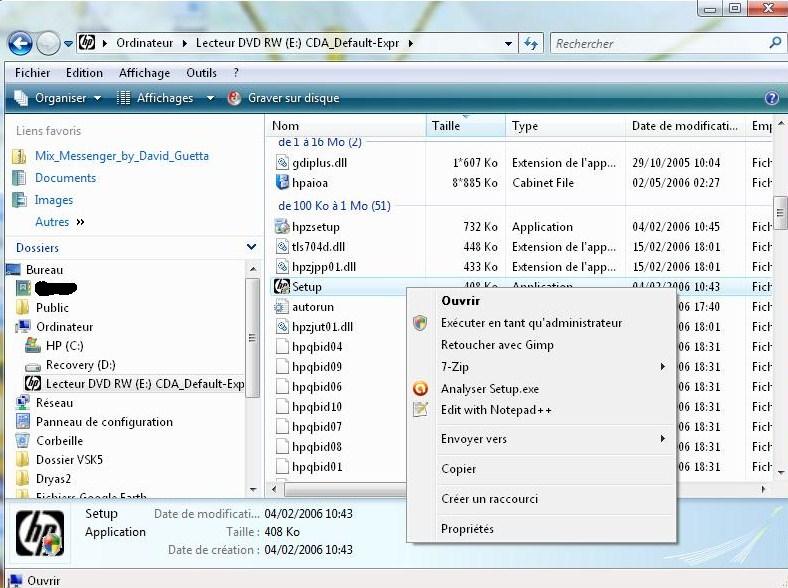
Task: Choose Analyser Setup.exe in context menu
Action: pyautogui.click(x=489, y=389)
